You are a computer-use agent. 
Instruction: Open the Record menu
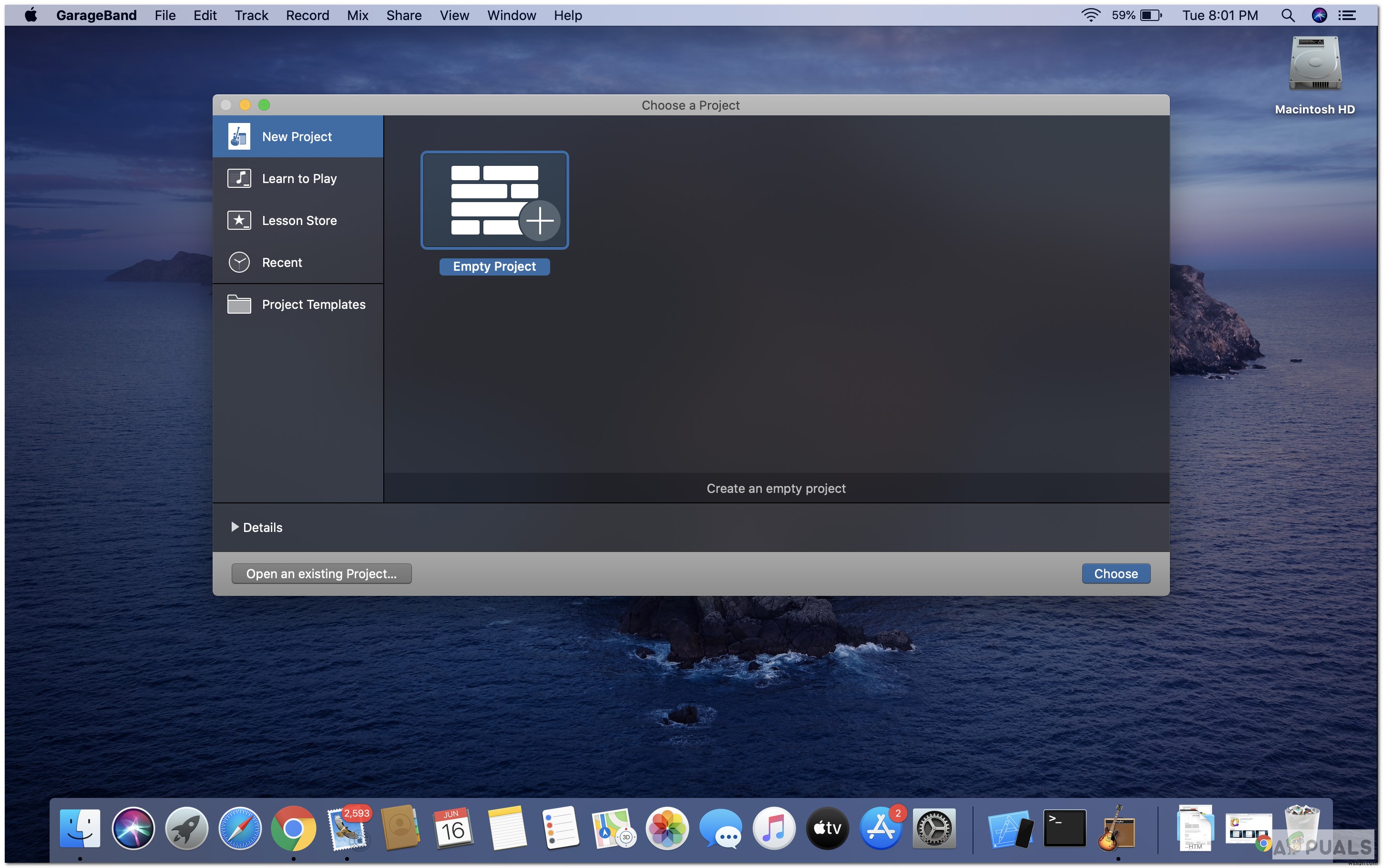click(x=306, y=14)
